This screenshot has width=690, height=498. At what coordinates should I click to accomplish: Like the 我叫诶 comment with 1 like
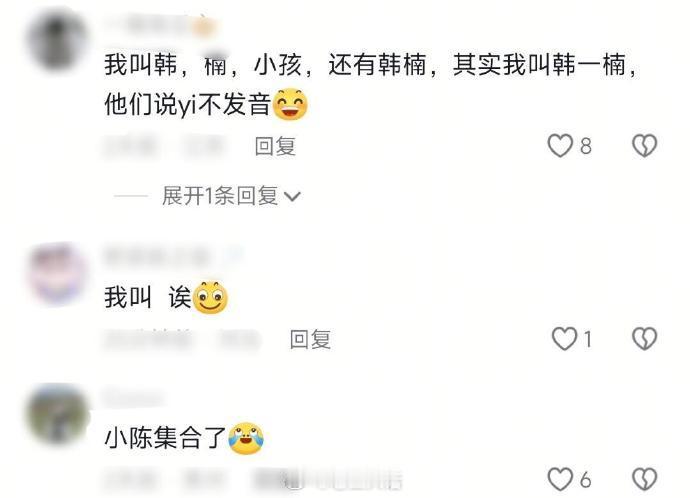pyautogui.click(x=564, y=339)
